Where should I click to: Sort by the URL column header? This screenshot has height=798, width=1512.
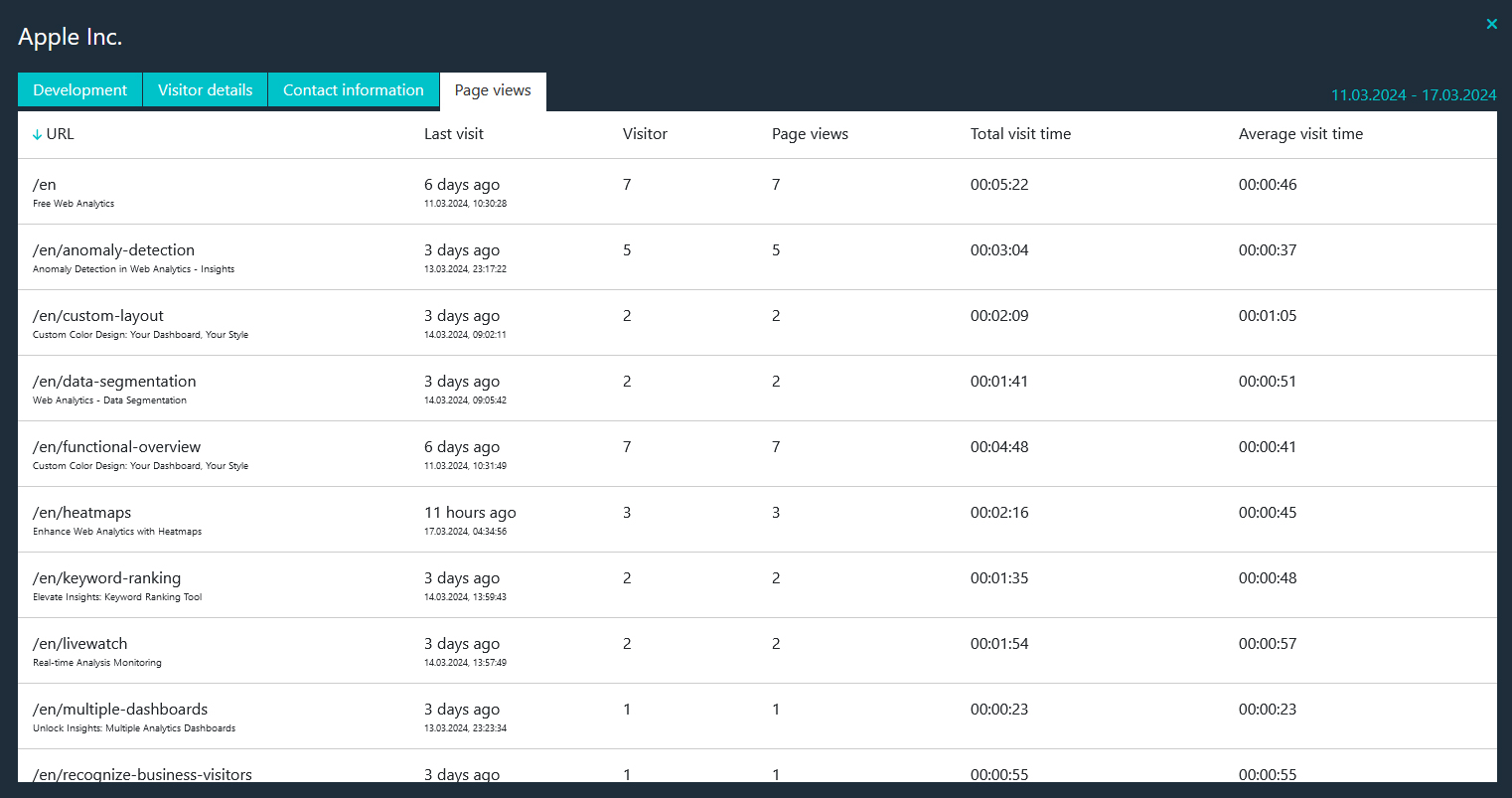click(60, 134)
